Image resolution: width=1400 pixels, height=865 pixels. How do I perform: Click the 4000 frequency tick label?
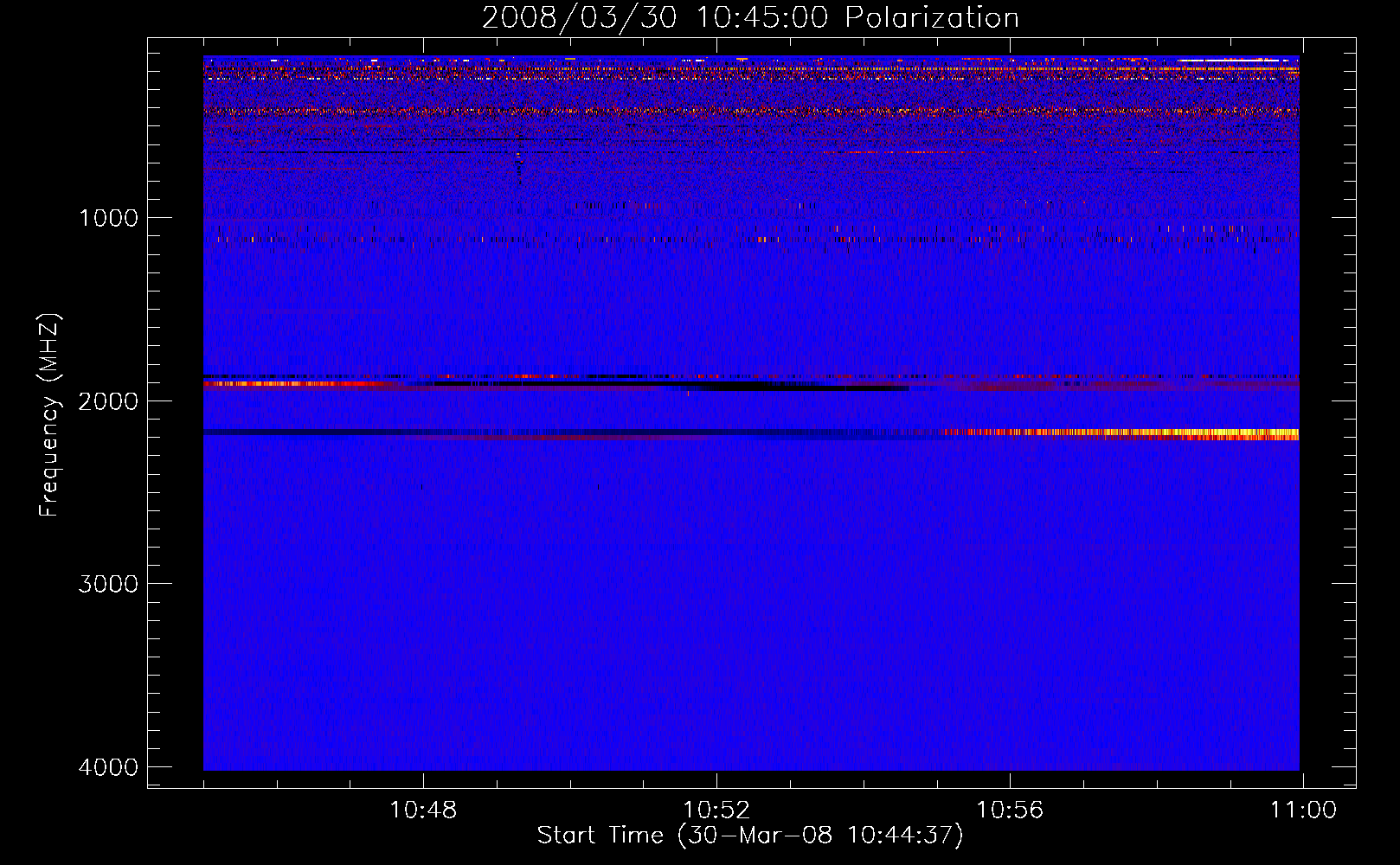pyautogui.click(x=108, y=766)
